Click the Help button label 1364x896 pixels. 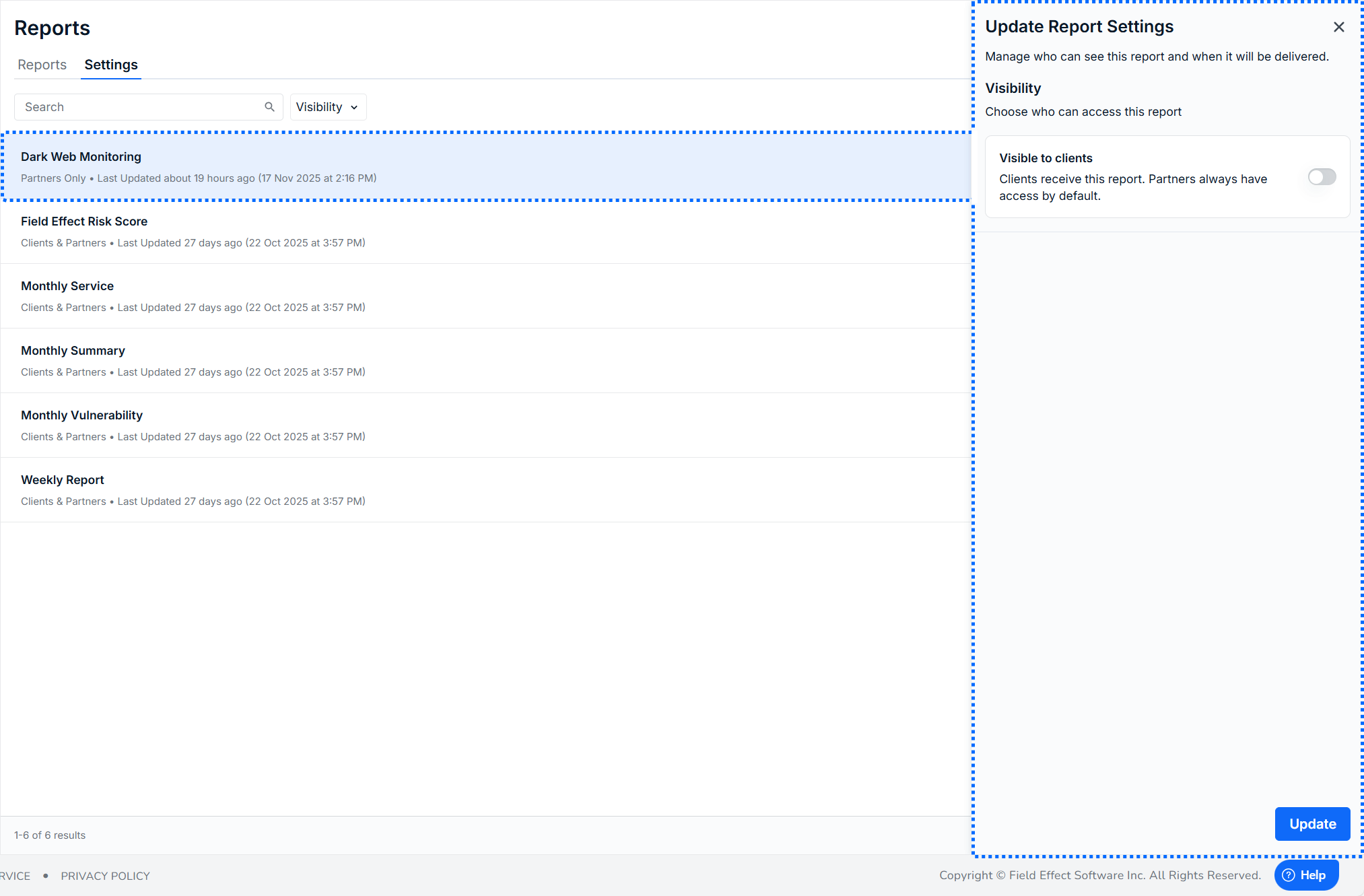tap(1313, 875)
